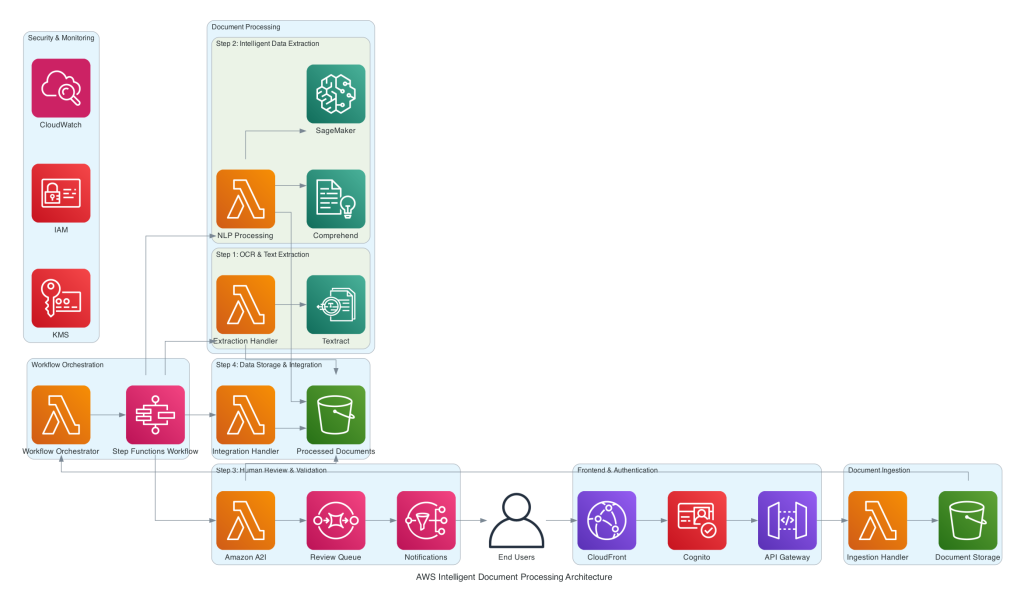This screenshot has height=593, width=1024.
Task: Click the KMS key icon
Action: (x=61, y=298)
